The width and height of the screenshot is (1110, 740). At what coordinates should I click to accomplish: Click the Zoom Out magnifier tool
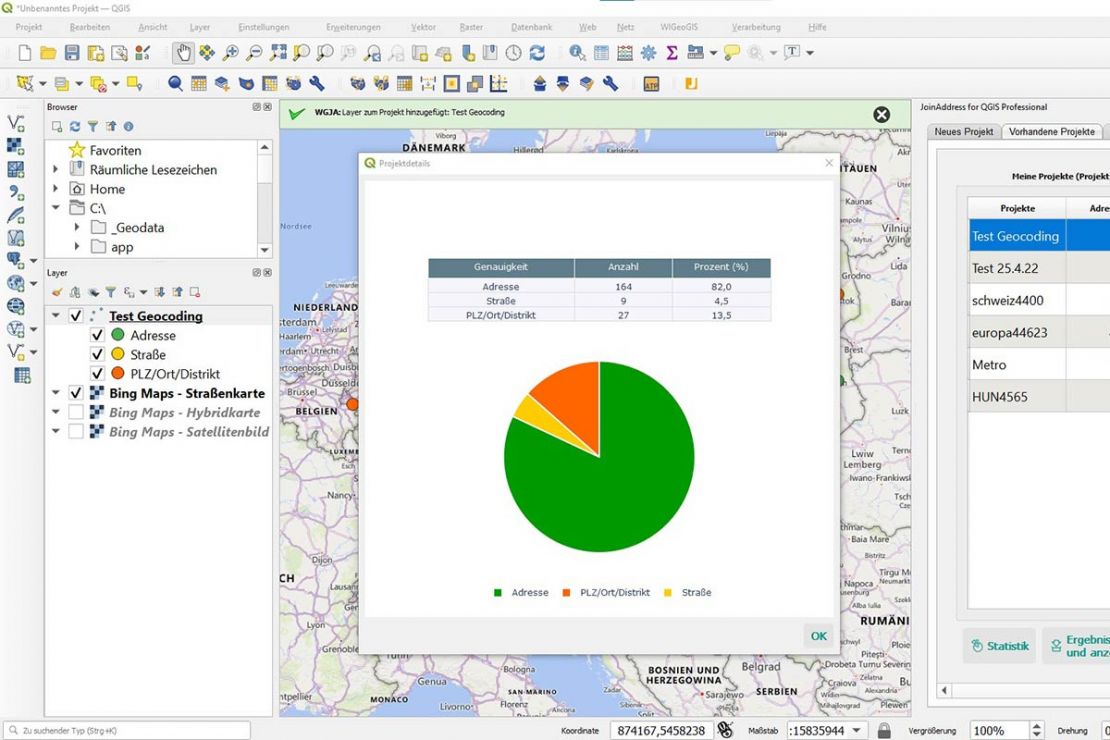pos(253,52)
